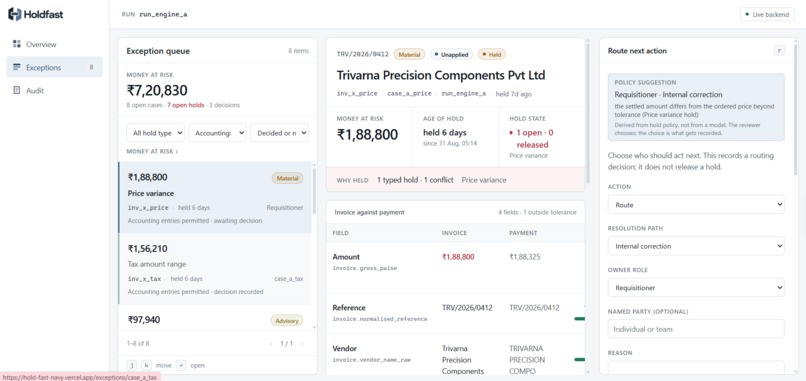The width and height of the screenshot is (806, 381).
Task: Click the Policy suggestion box
Action: tap(696, 107)
